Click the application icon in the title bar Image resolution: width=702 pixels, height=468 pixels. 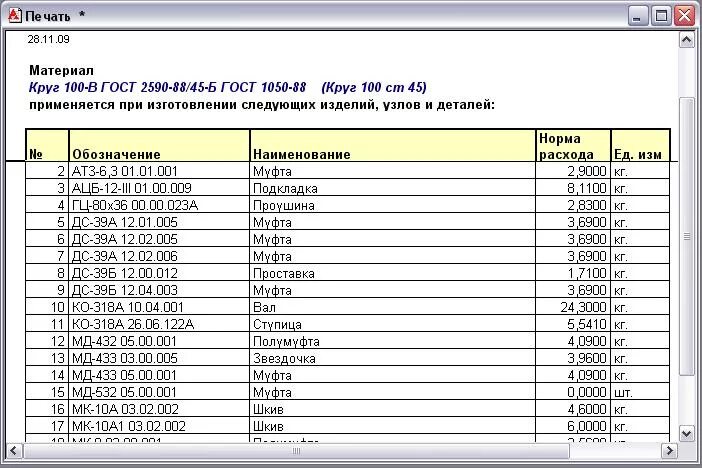(x=14, y=16)
